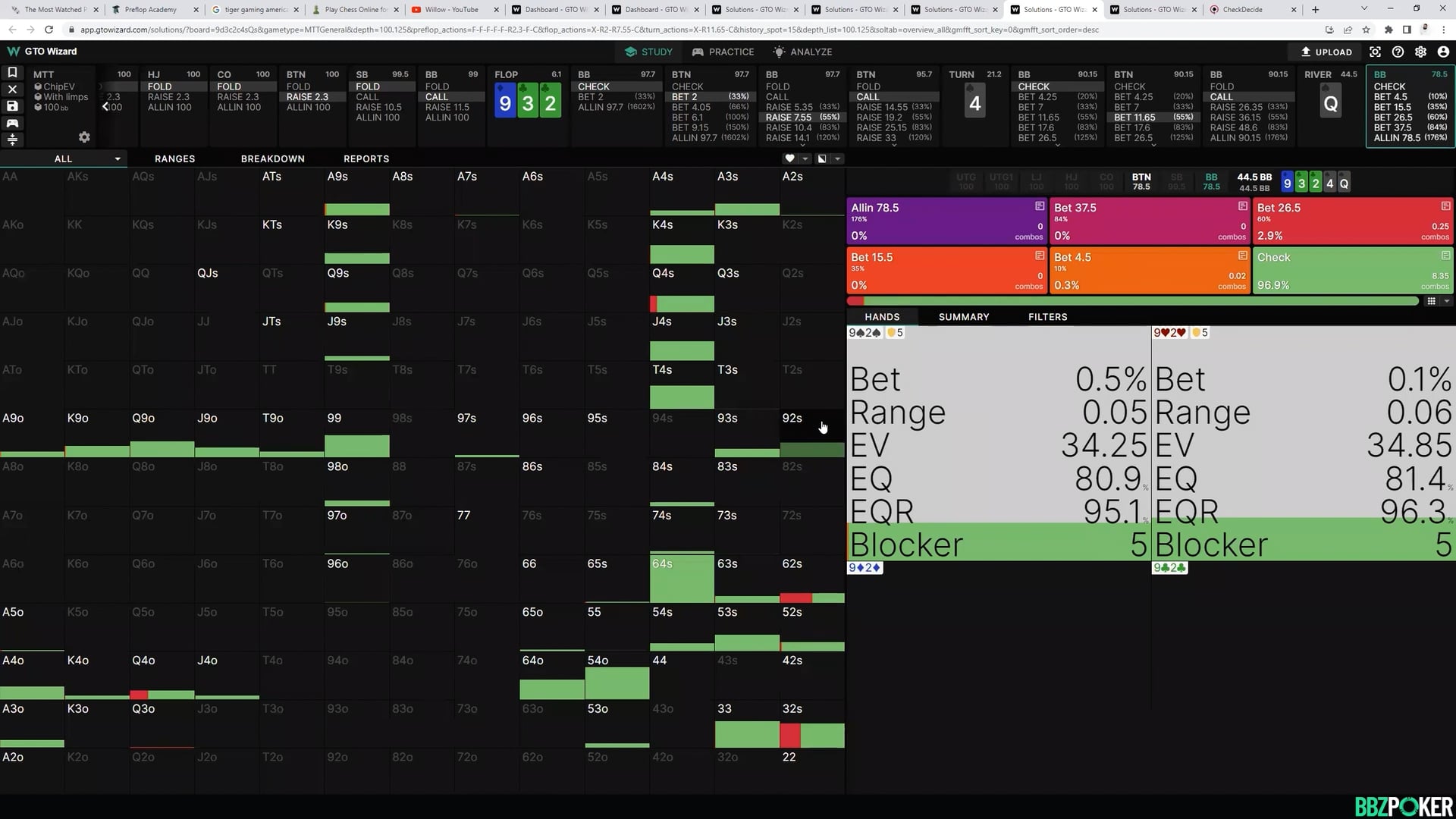Click the heart suit filter icon
This screenshot has width=1456, height=819.
789,158
